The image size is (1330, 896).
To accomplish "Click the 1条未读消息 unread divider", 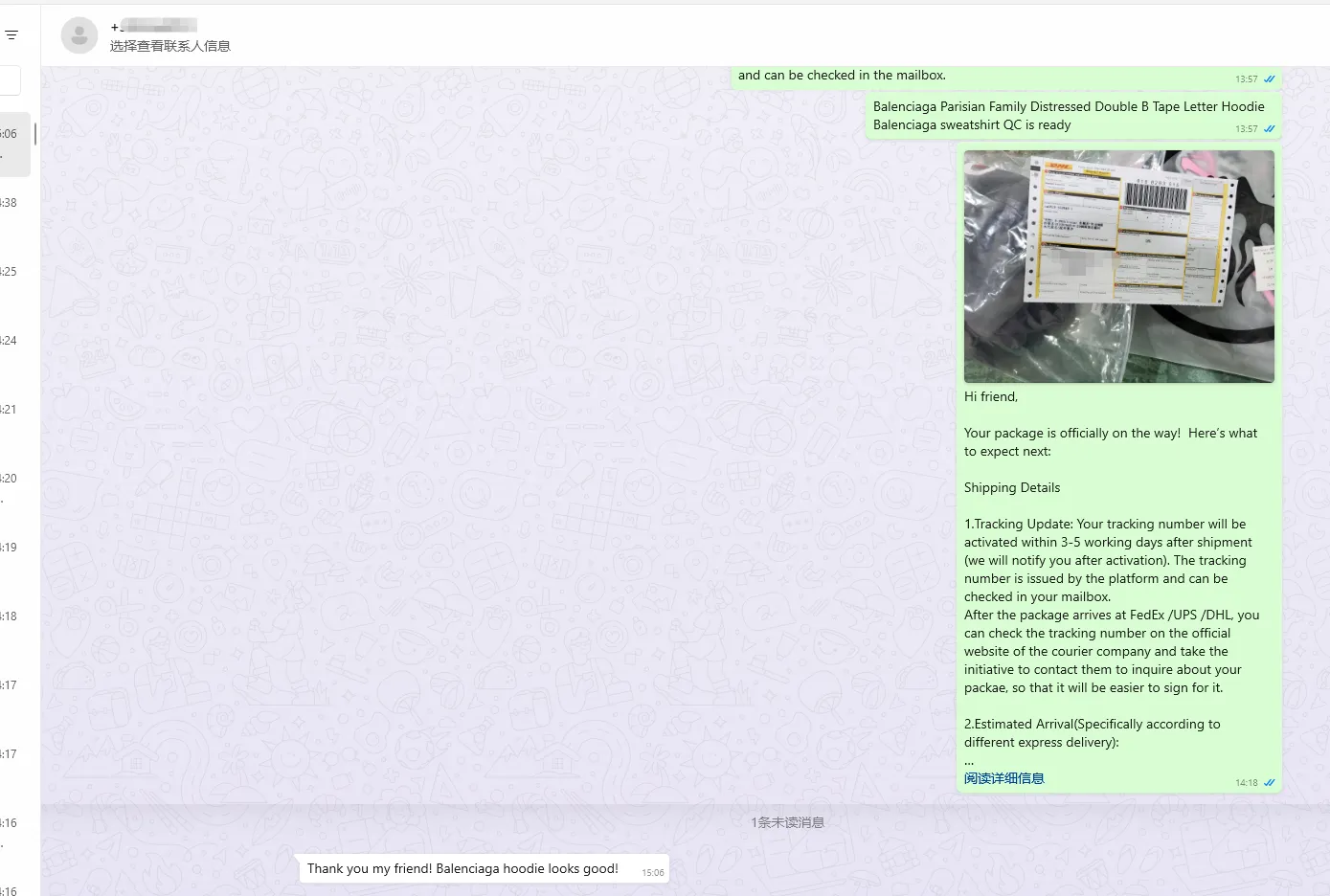I will coord(787,822).
